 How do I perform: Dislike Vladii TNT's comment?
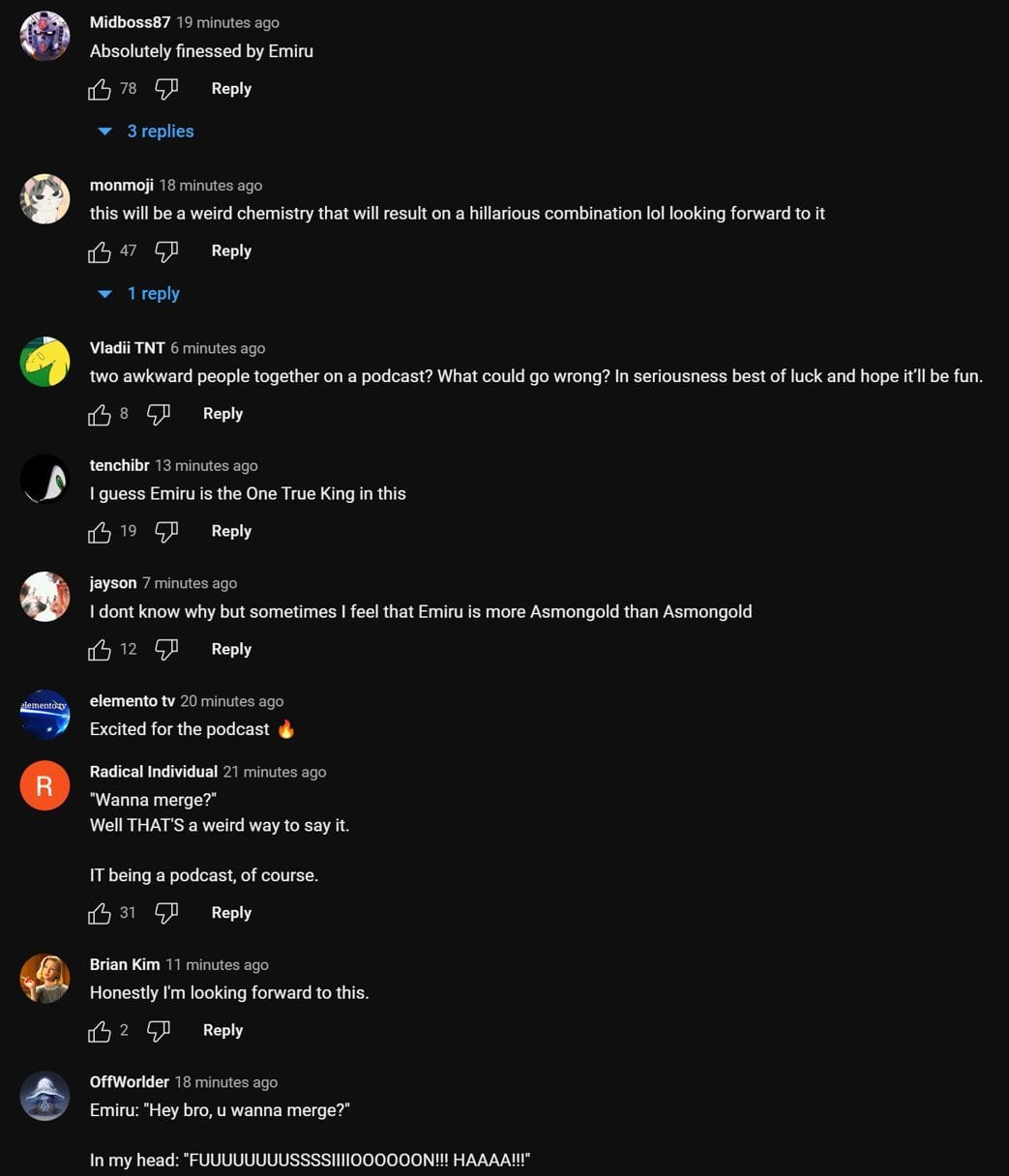point(158,415)
